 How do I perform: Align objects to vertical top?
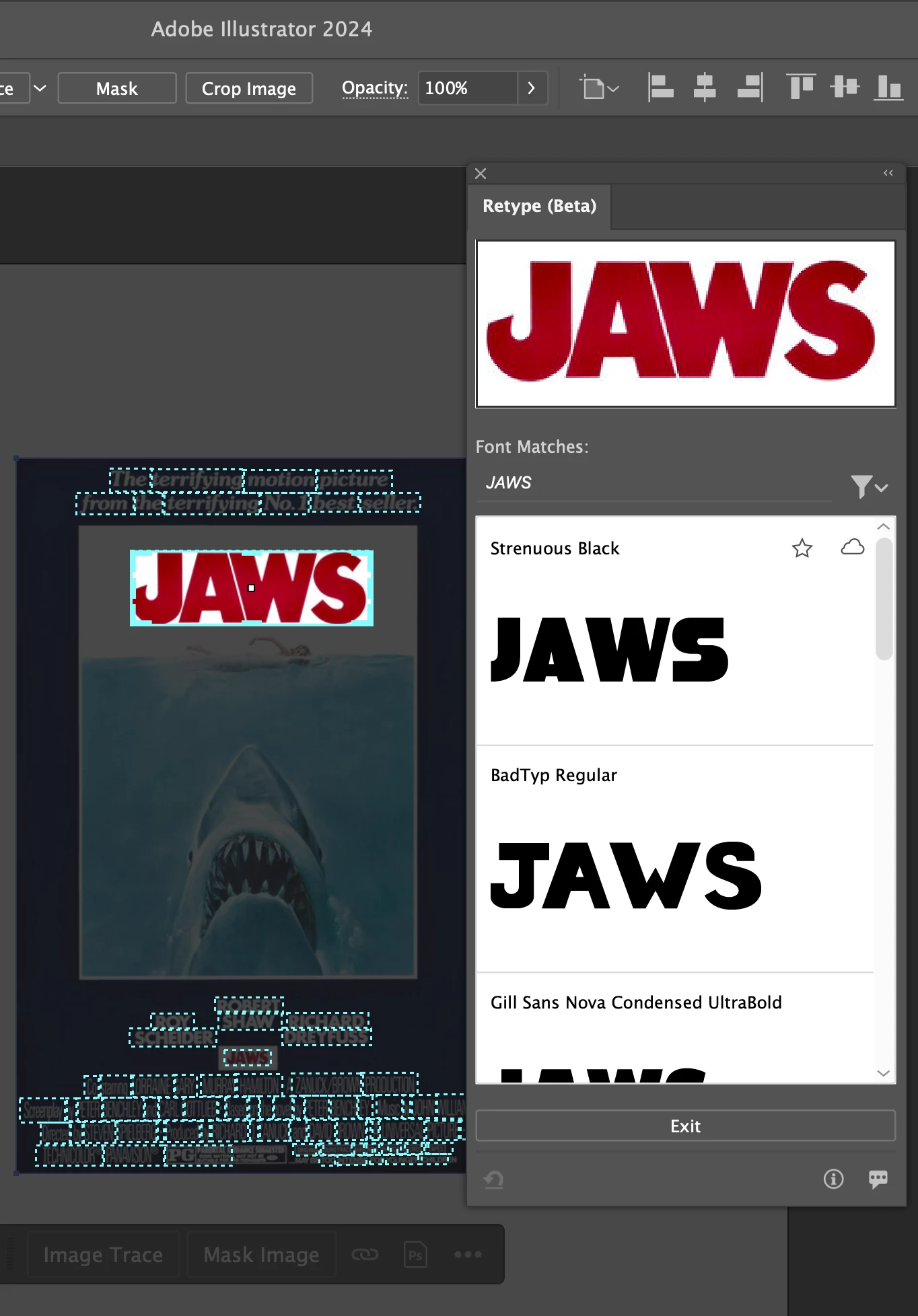coord(801,87)
